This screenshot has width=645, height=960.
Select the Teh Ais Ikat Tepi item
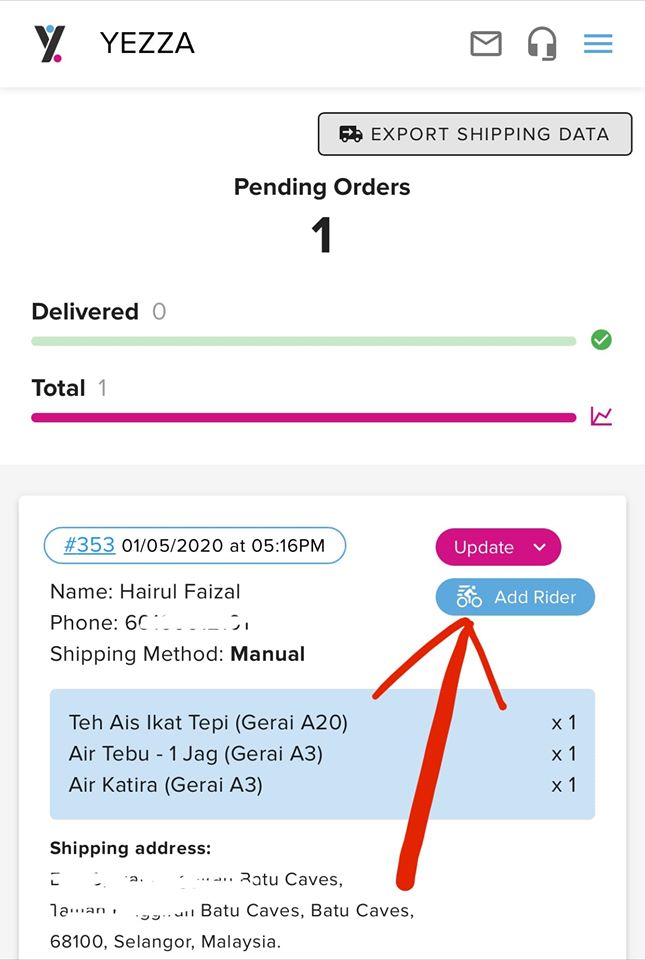point(208,722)
